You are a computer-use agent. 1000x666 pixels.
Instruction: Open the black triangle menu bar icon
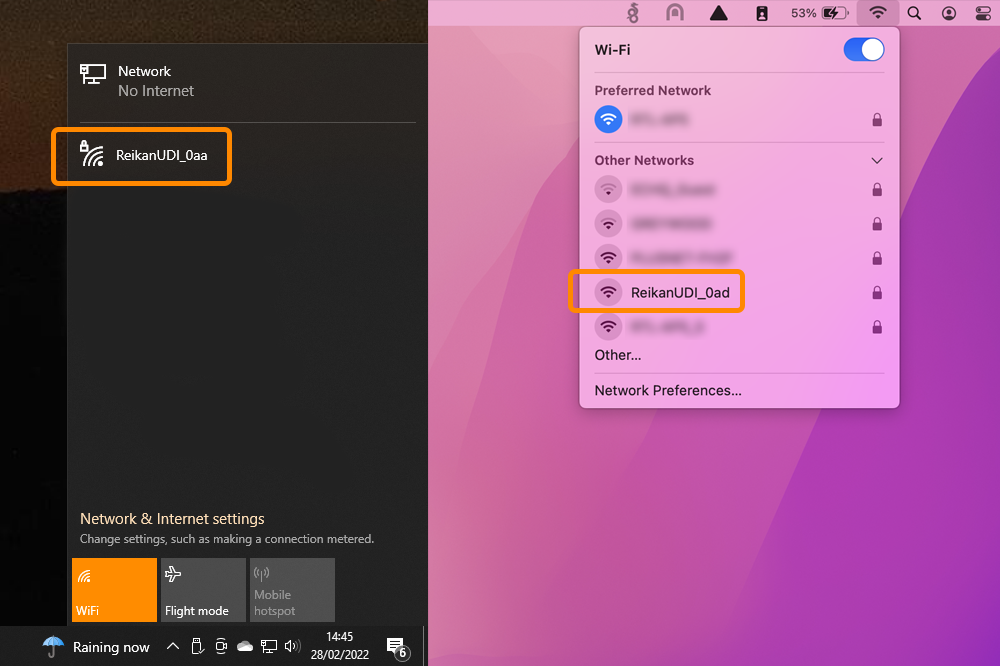(x=718, y=13)
